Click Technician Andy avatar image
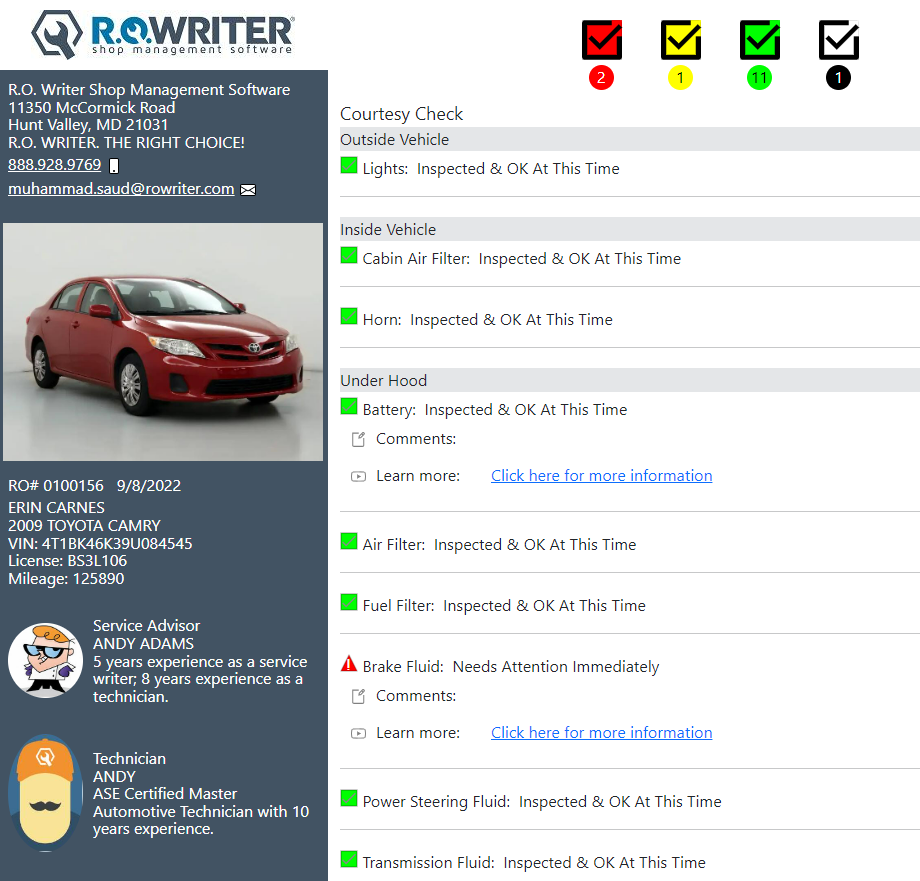 click(45, 793)
